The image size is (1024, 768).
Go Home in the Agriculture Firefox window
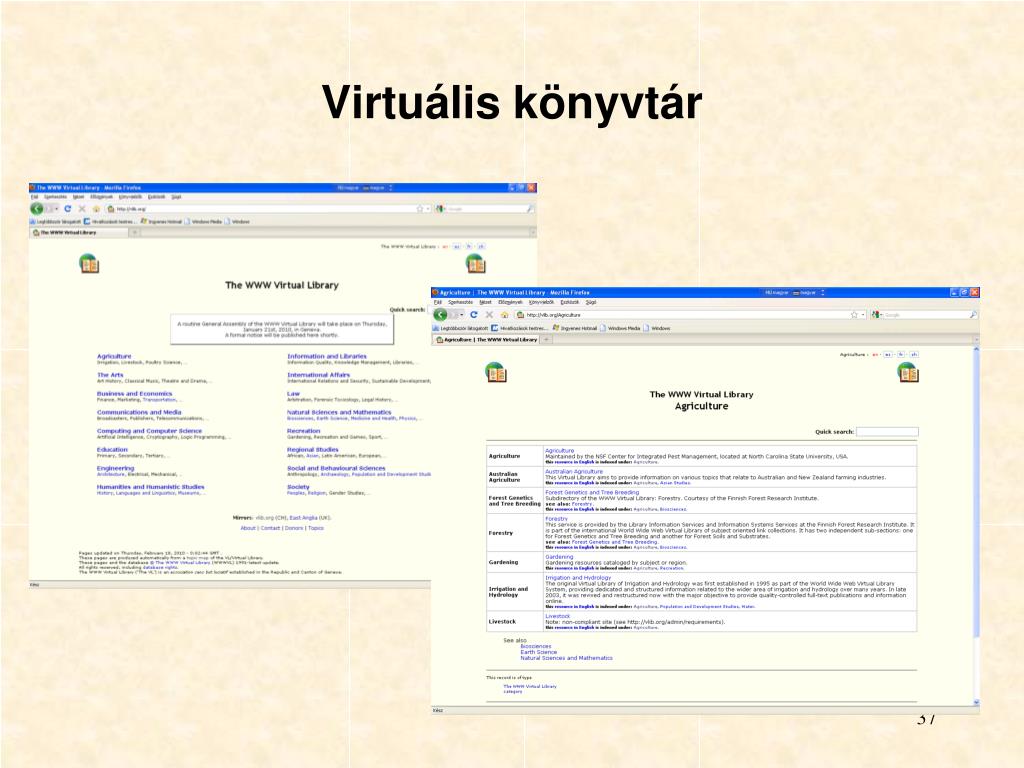(x=504, y=315)
